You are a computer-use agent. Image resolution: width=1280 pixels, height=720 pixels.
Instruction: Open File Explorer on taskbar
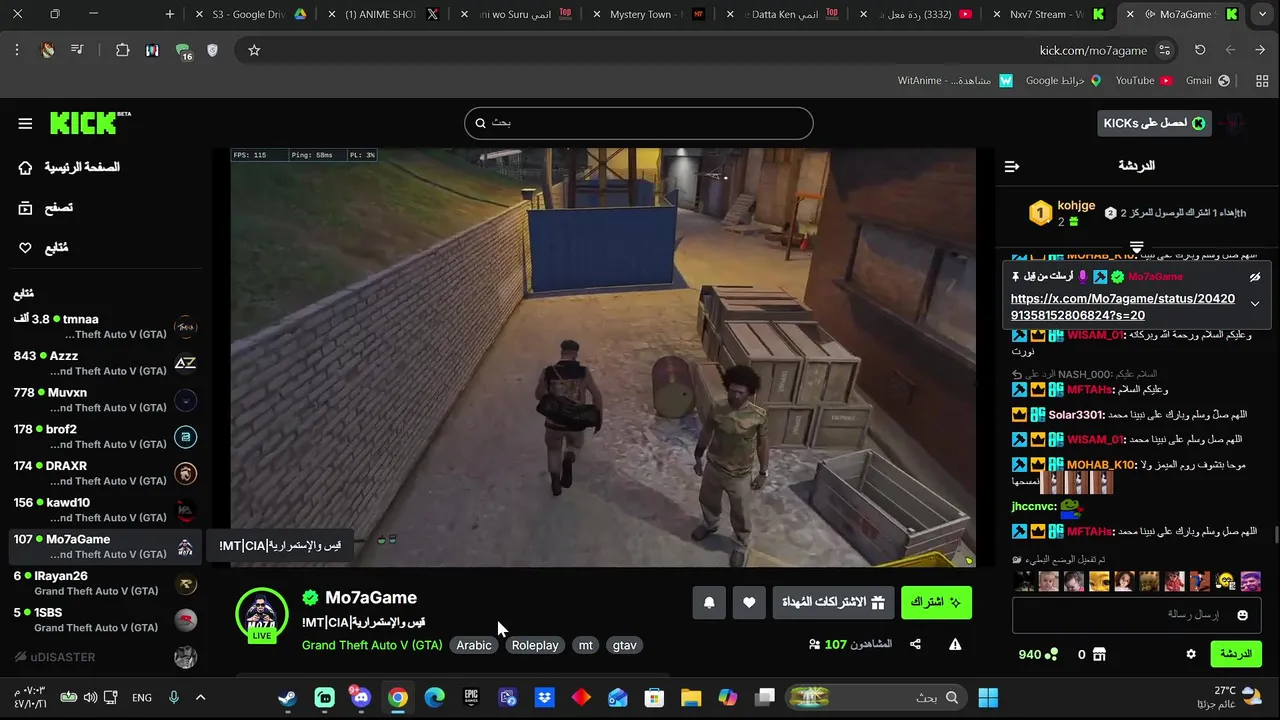point(691,697)
